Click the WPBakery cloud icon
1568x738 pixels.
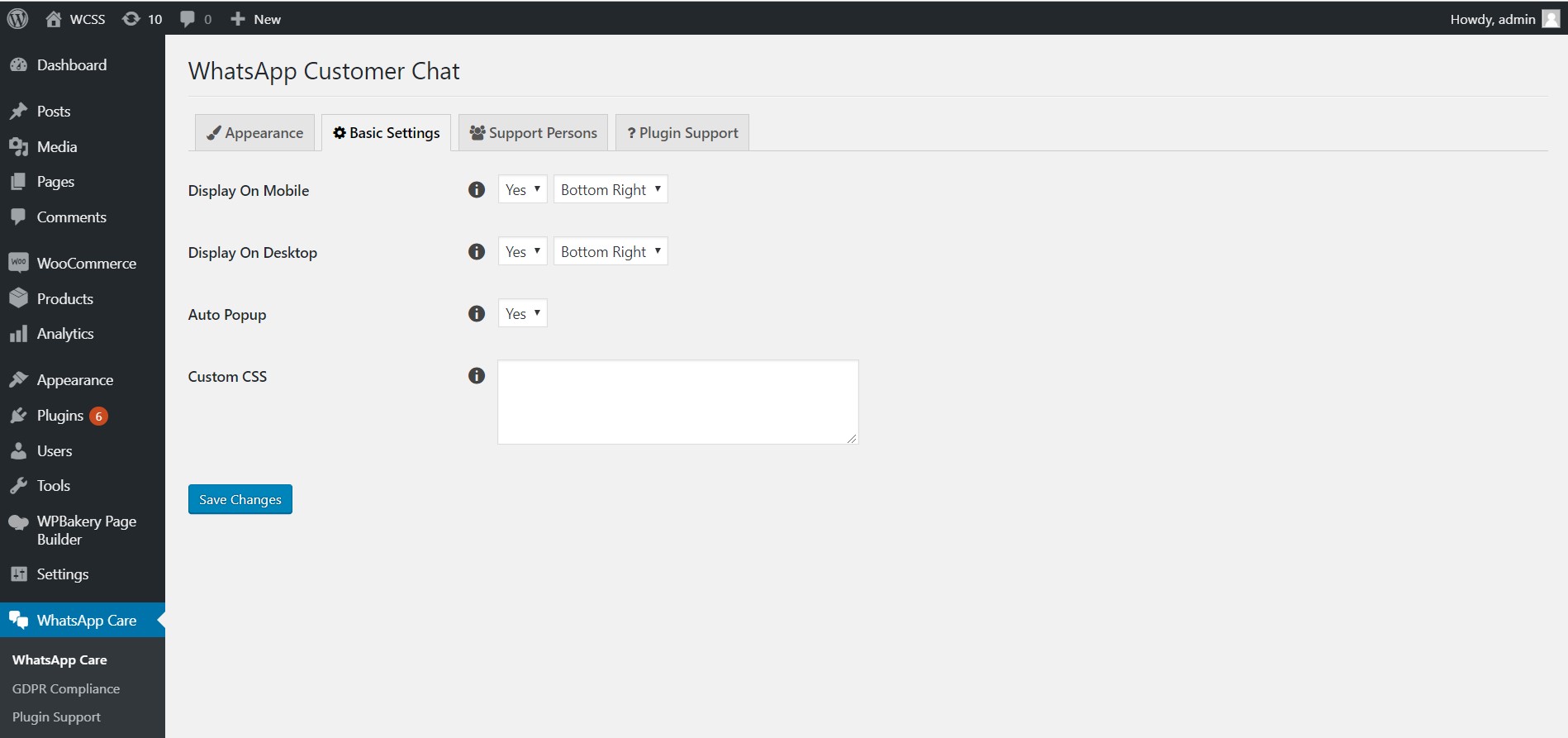[18, 522]
